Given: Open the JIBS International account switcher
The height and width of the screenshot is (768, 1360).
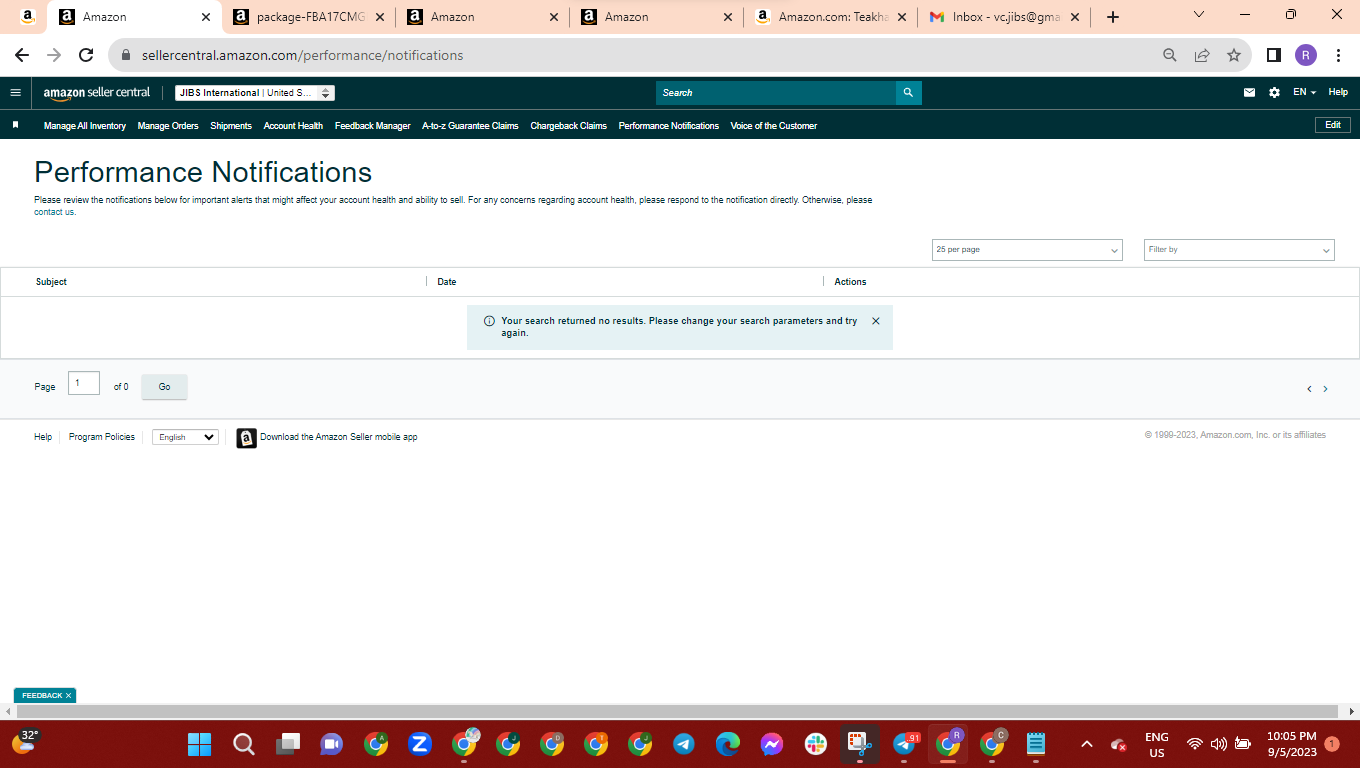Looking at the screenshot, I should (255, 93).
